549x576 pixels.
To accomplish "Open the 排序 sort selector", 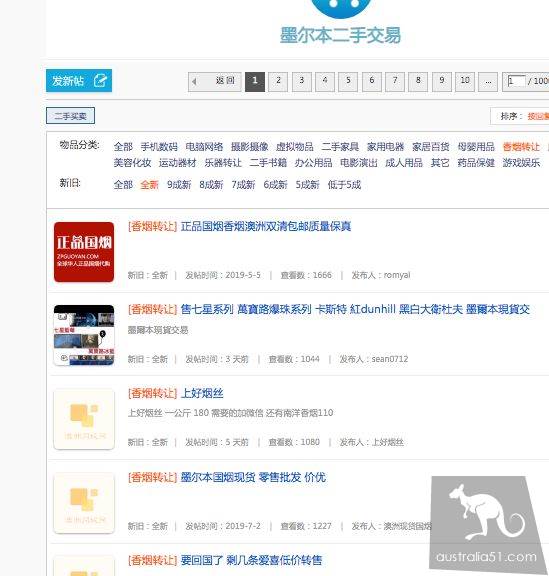I will coord(520,116).
